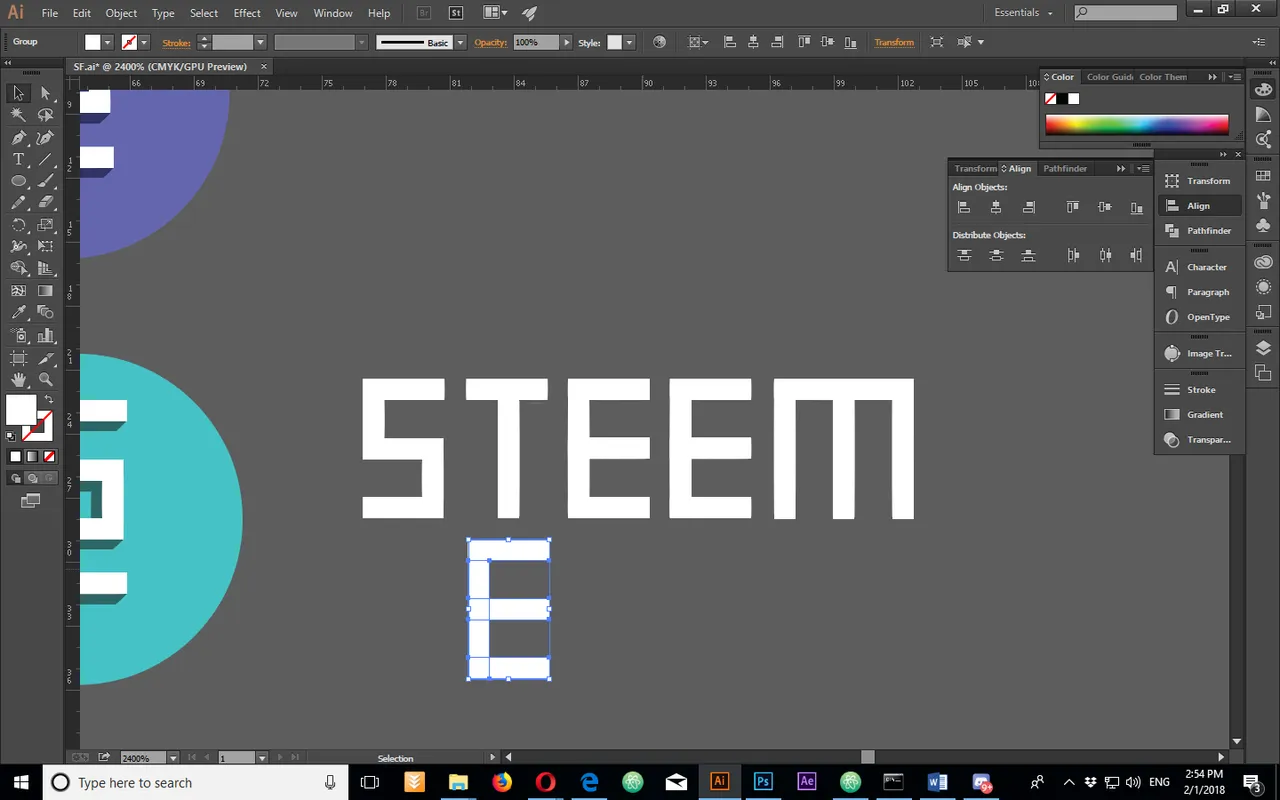1280x800 pixels.
Task: Open the Layers panel icon in dock
Action: [x=1263, y=348]
